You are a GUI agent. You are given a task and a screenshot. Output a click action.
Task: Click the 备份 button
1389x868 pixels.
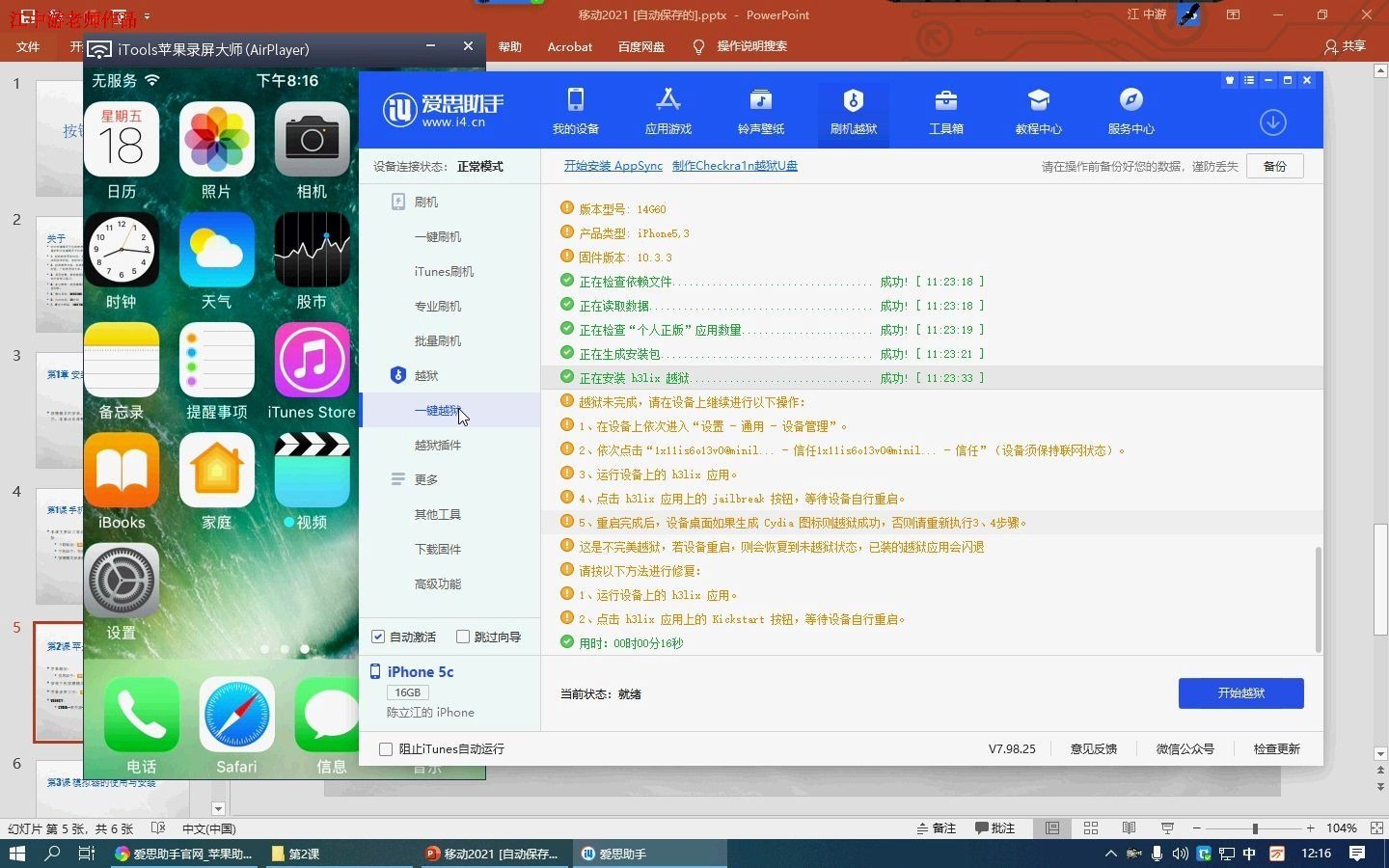(1275, 166)
